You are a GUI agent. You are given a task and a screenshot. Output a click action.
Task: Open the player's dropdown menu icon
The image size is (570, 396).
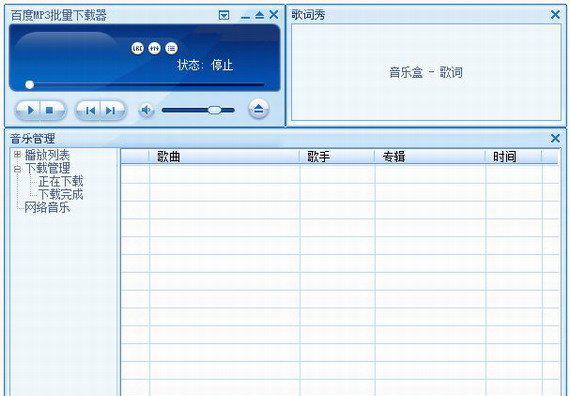click(224, 15)
